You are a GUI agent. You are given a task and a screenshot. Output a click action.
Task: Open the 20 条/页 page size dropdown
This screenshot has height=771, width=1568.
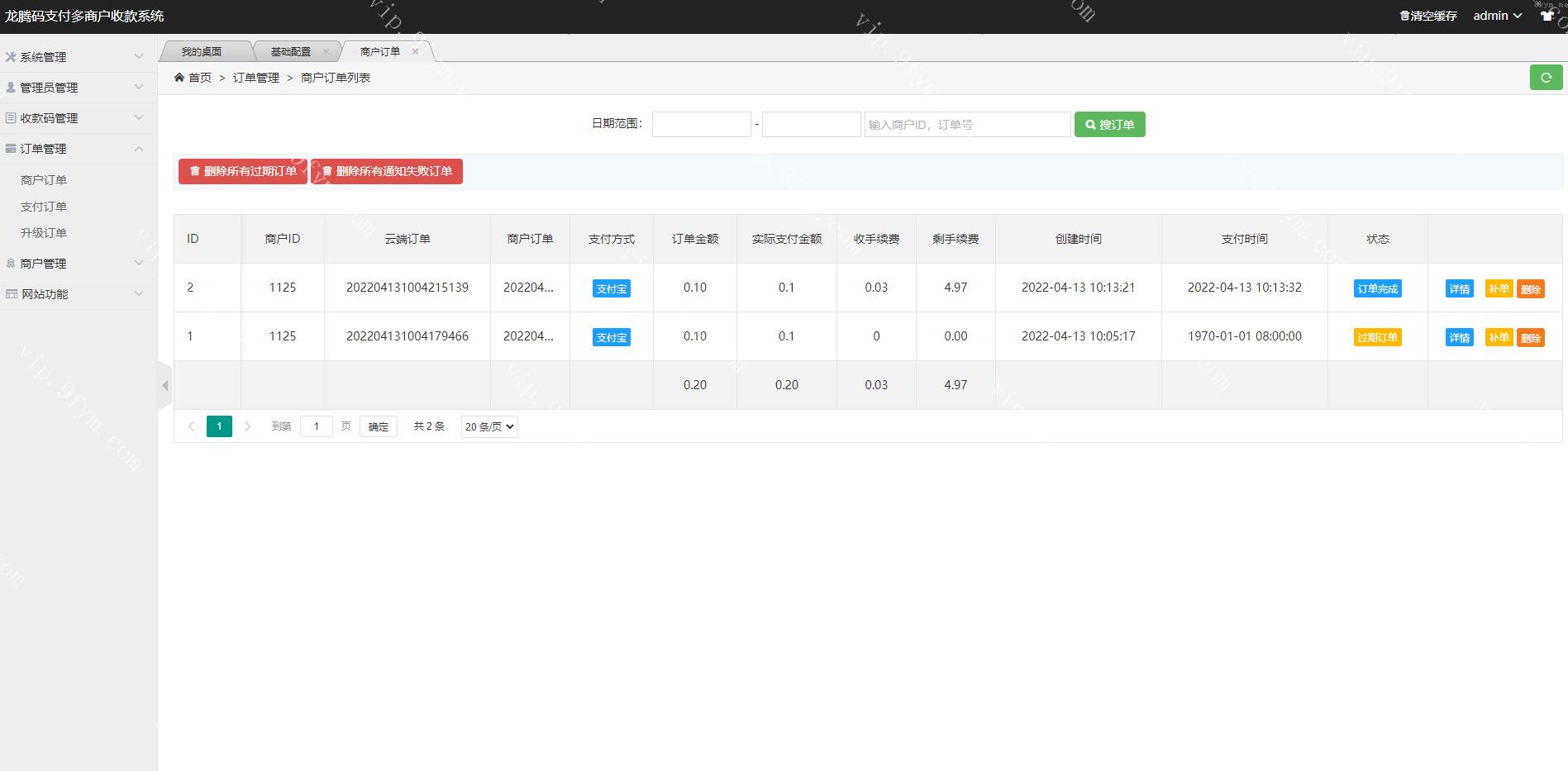[489, 426]
